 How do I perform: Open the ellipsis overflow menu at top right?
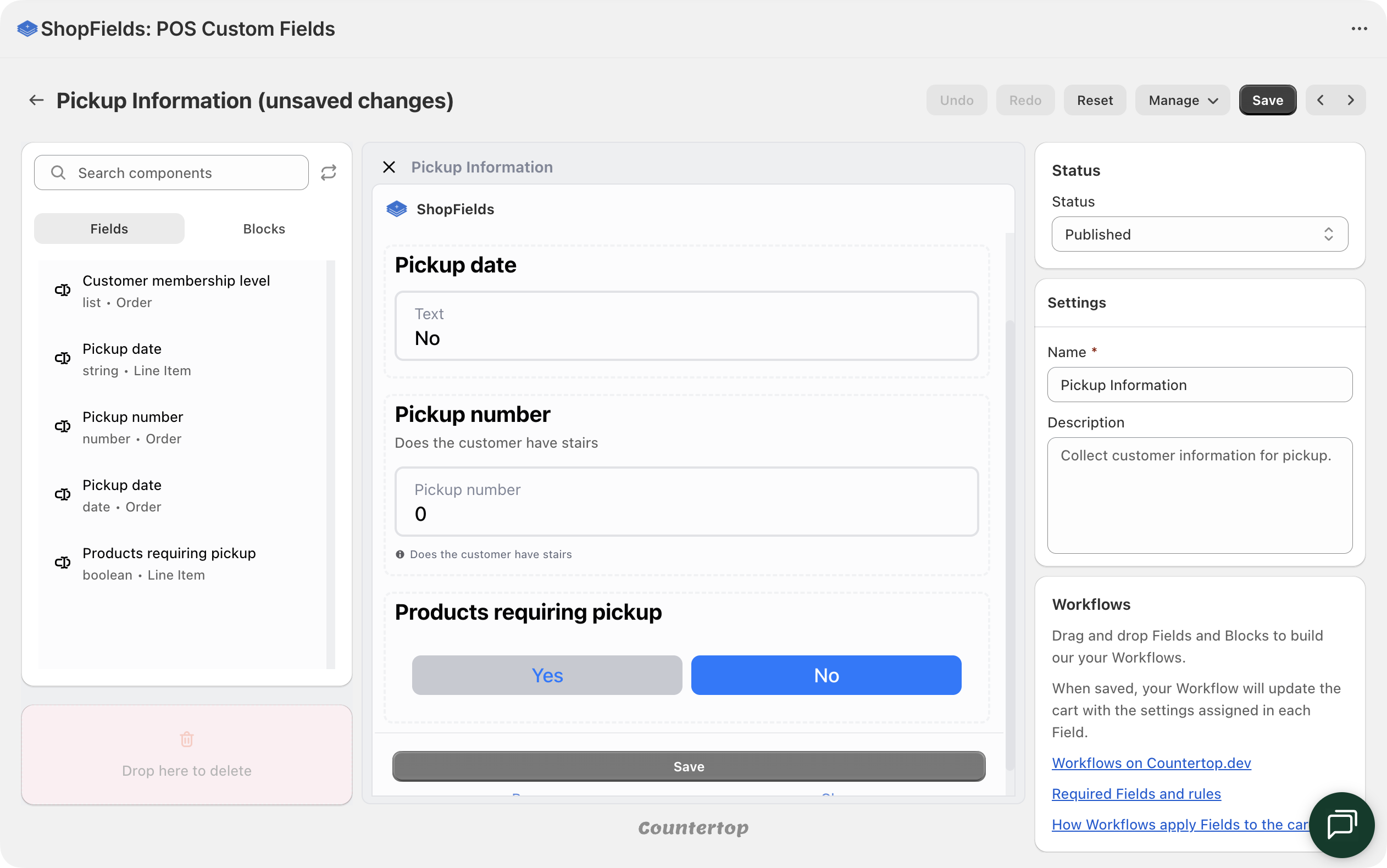click(x=1361, y=28)
